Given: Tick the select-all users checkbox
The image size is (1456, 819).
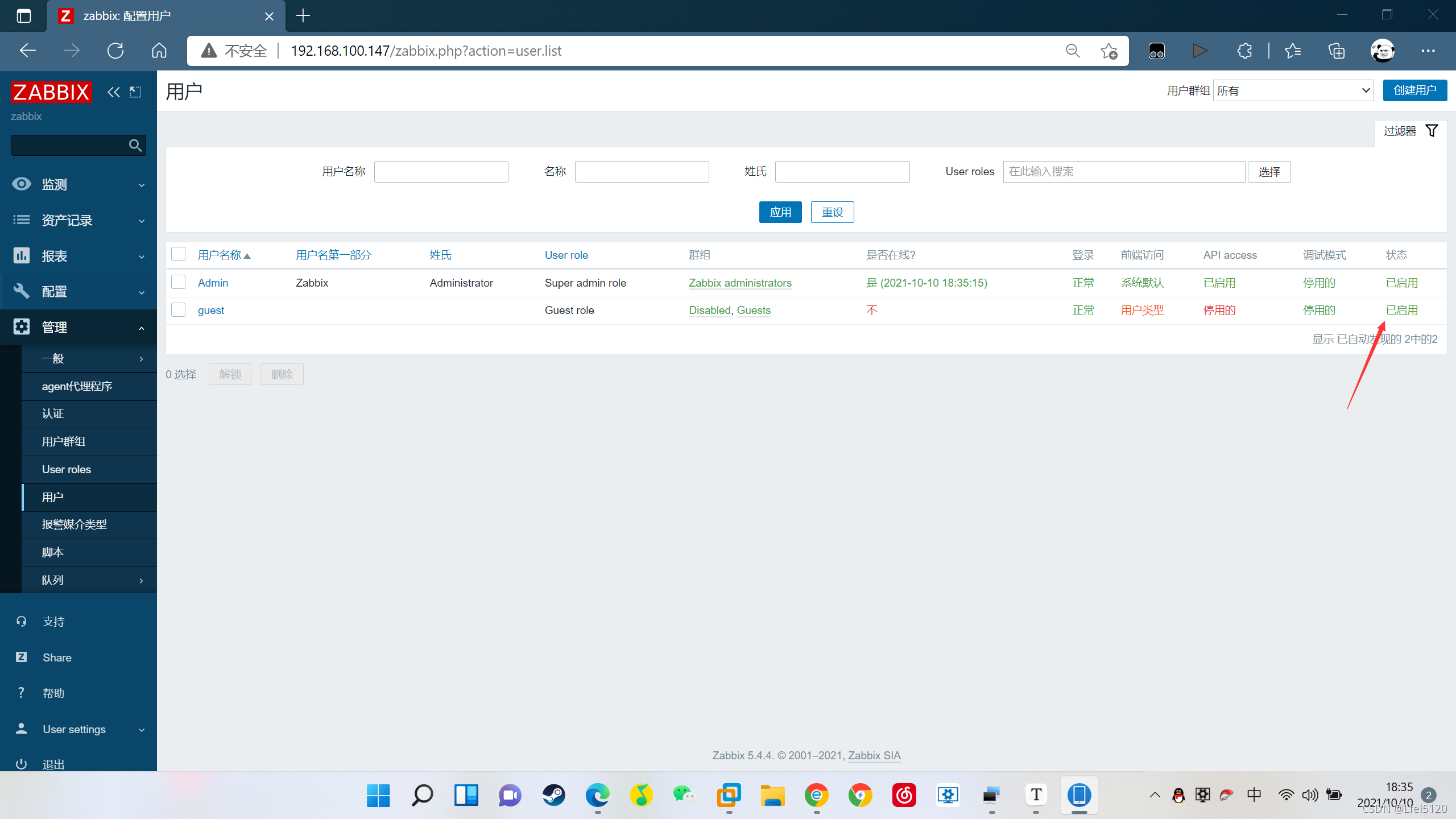Looking at the screenshot, I should coord(179,254).
